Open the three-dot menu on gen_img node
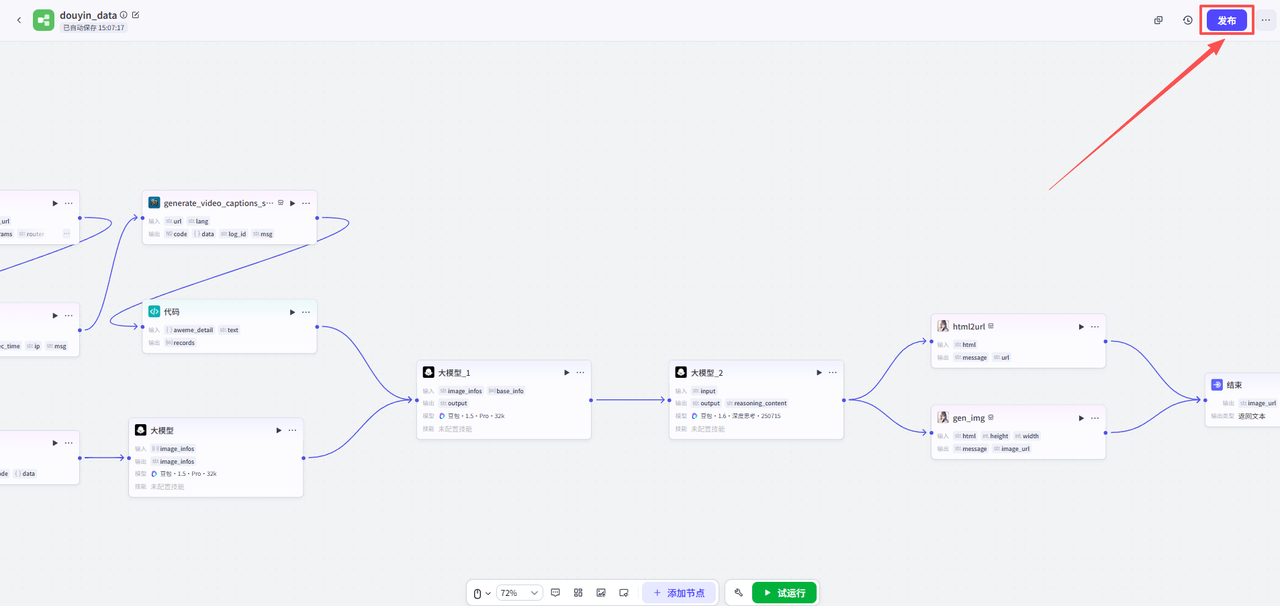Viewport: 1280px width, 606px height. click(1095, 417)
